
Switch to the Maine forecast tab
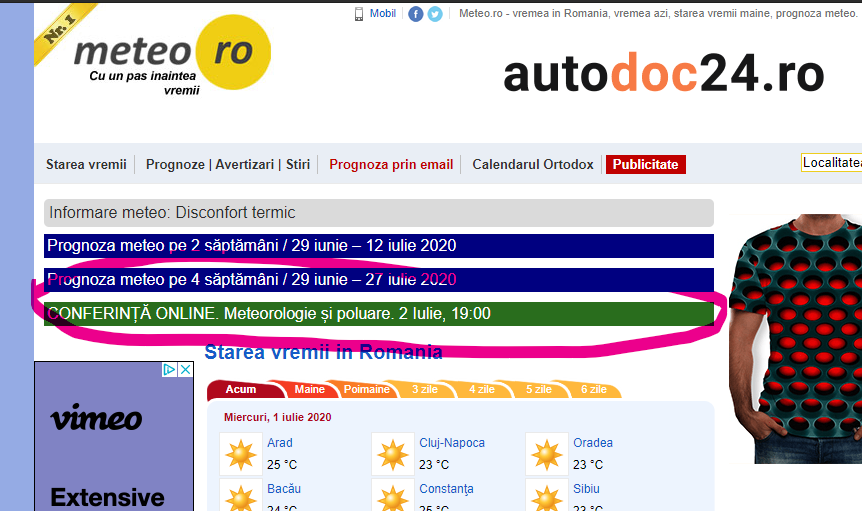[x=309, y=389]
